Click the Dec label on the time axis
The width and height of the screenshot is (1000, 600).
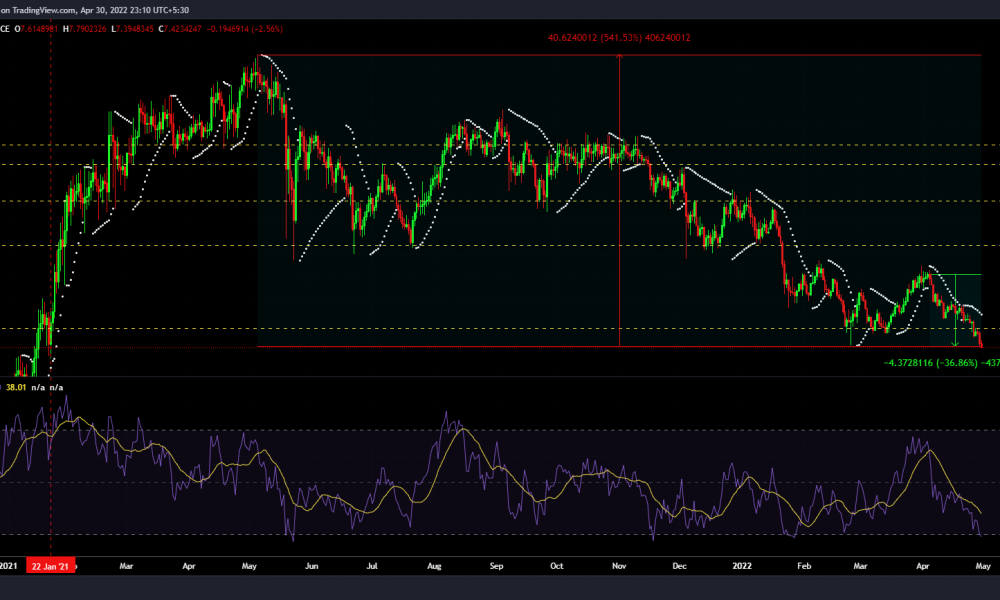[x=680, y=566]
